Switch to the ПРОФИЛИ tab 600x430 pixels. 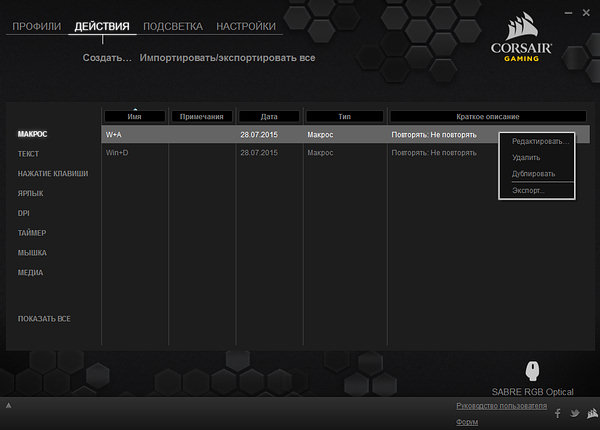point(35,26)
